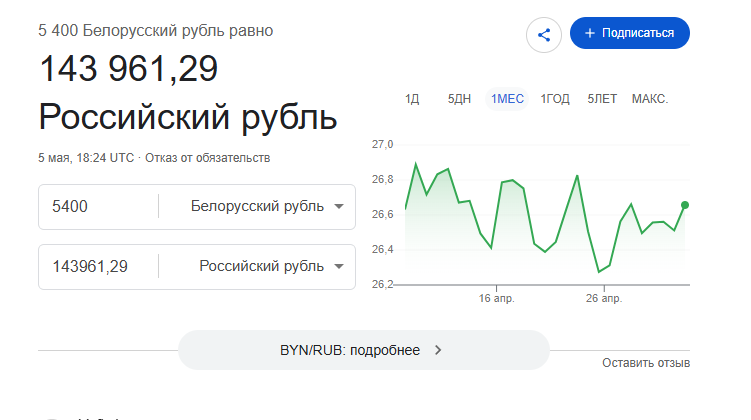The width and height of the screenshot is (751, 420).
Task: Select Белорусский рубль currency selector text
Action: 257,206
